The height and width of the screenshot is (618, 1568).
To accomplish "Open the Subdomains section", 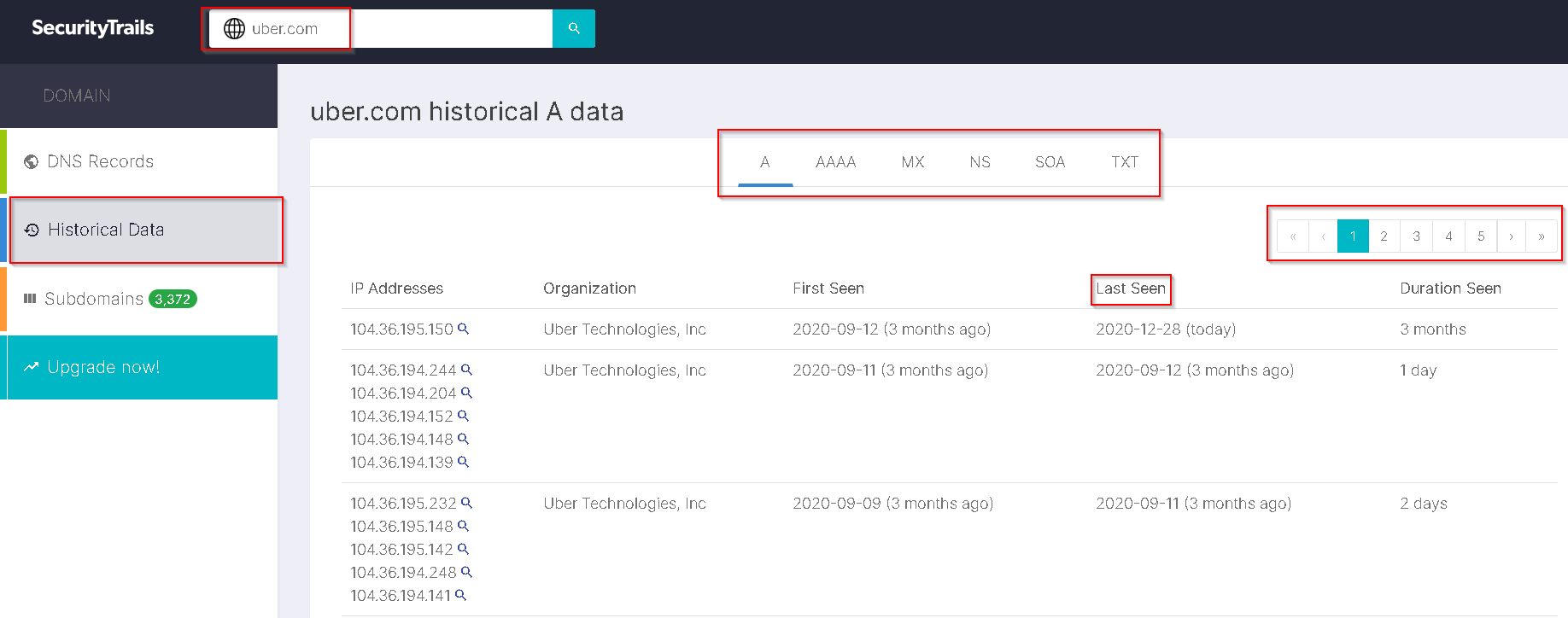I will point(94,299).
